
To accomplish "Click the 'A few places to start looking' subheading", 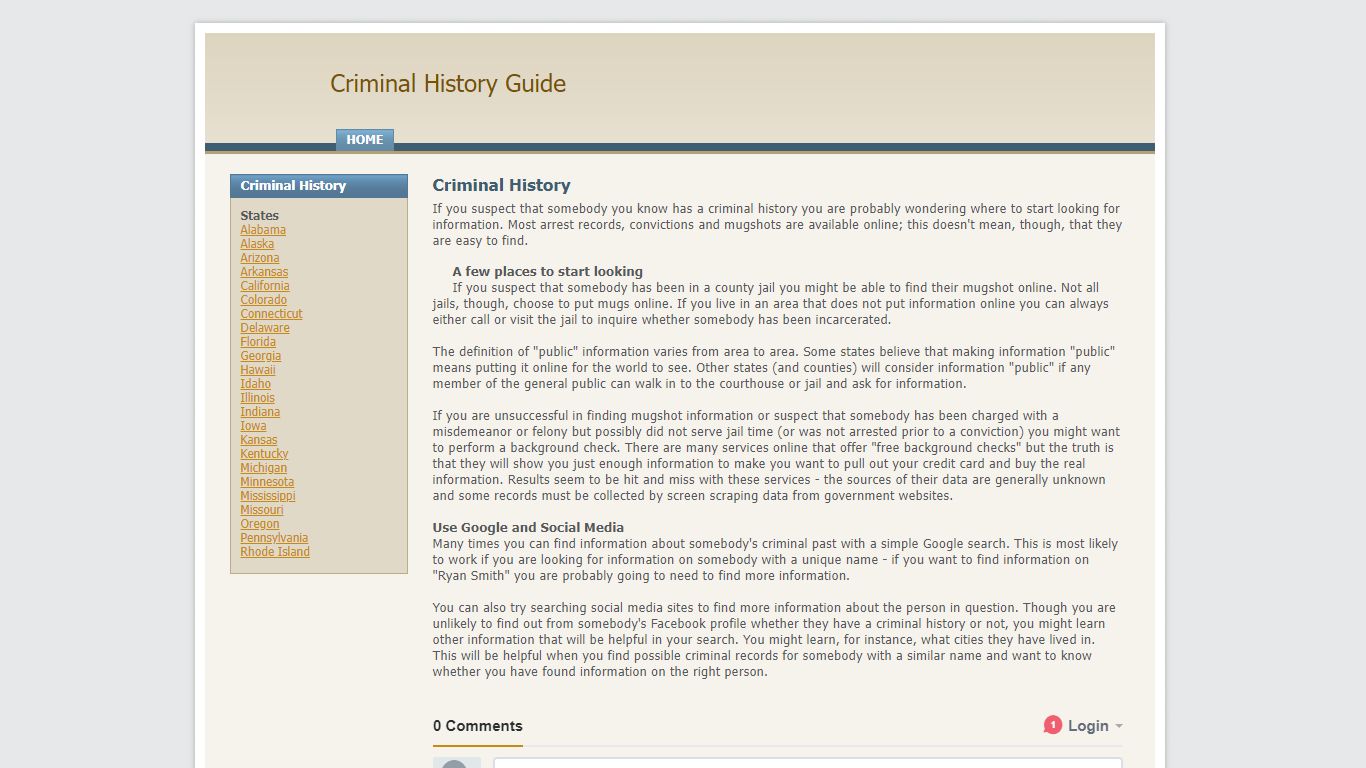I will coord(548,272).
